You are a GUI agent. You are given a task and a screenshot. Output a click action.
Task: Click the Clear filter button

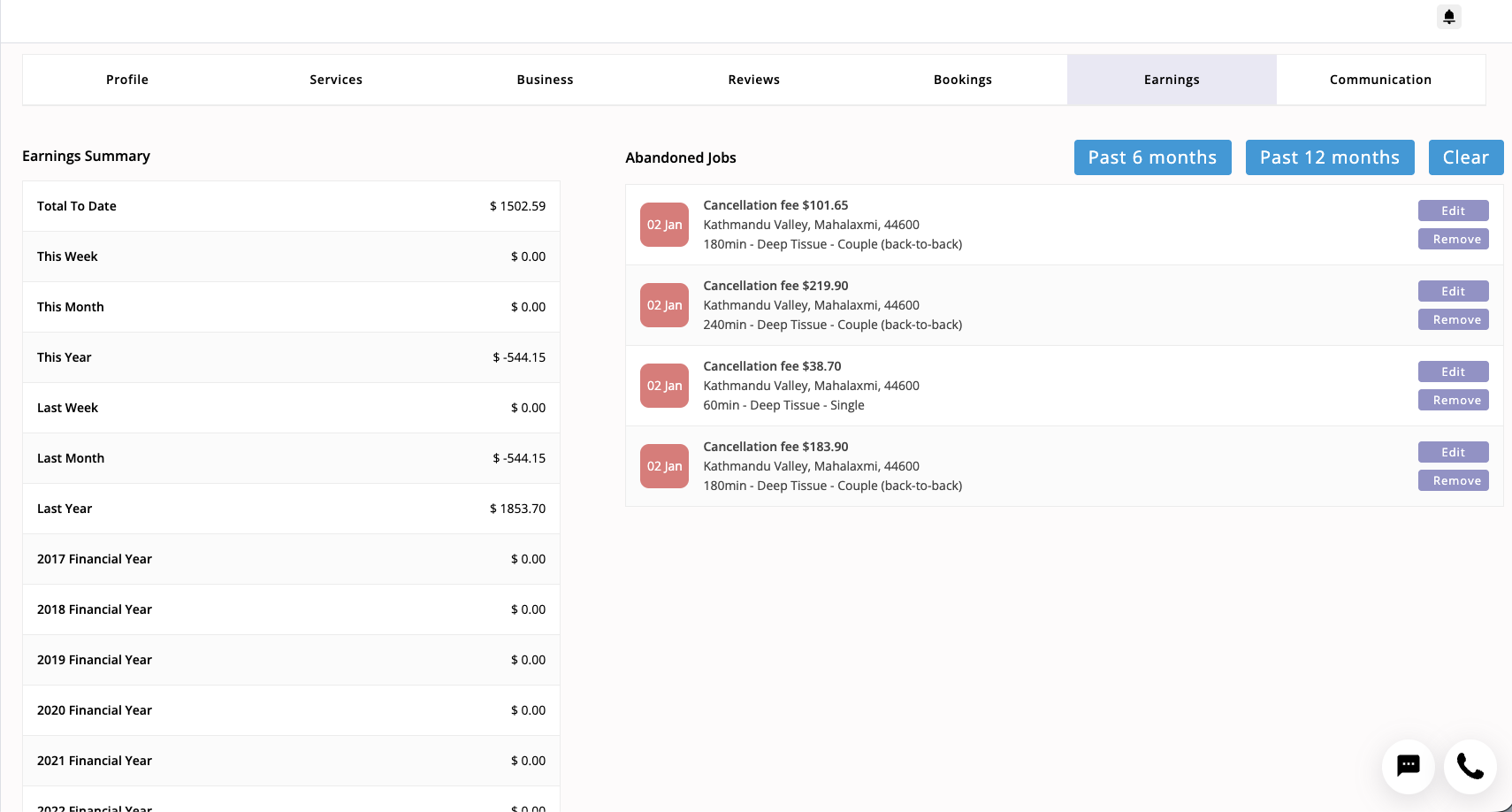[x=1466, y=157]
